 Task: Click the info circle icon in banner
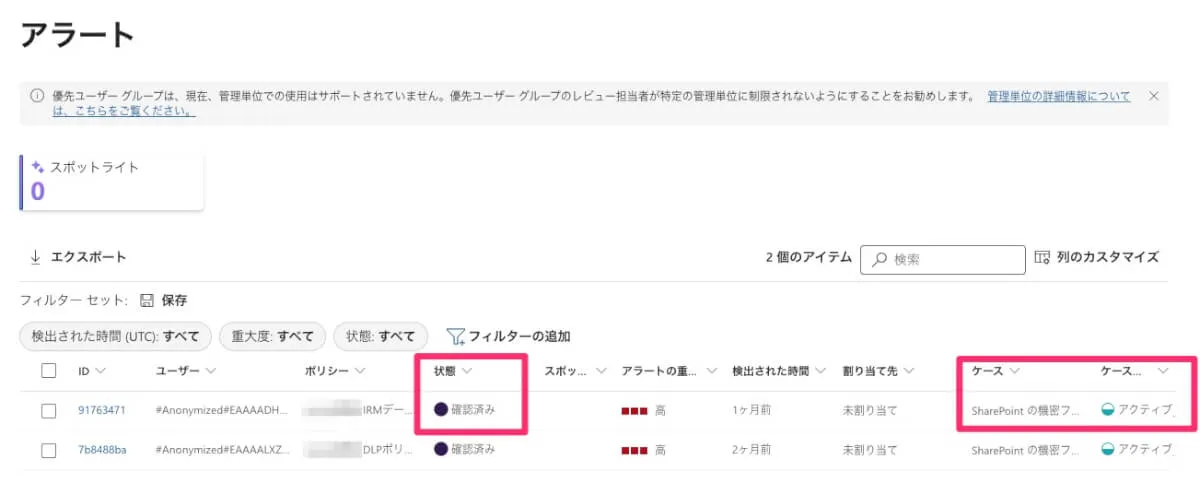pos(37,97)
